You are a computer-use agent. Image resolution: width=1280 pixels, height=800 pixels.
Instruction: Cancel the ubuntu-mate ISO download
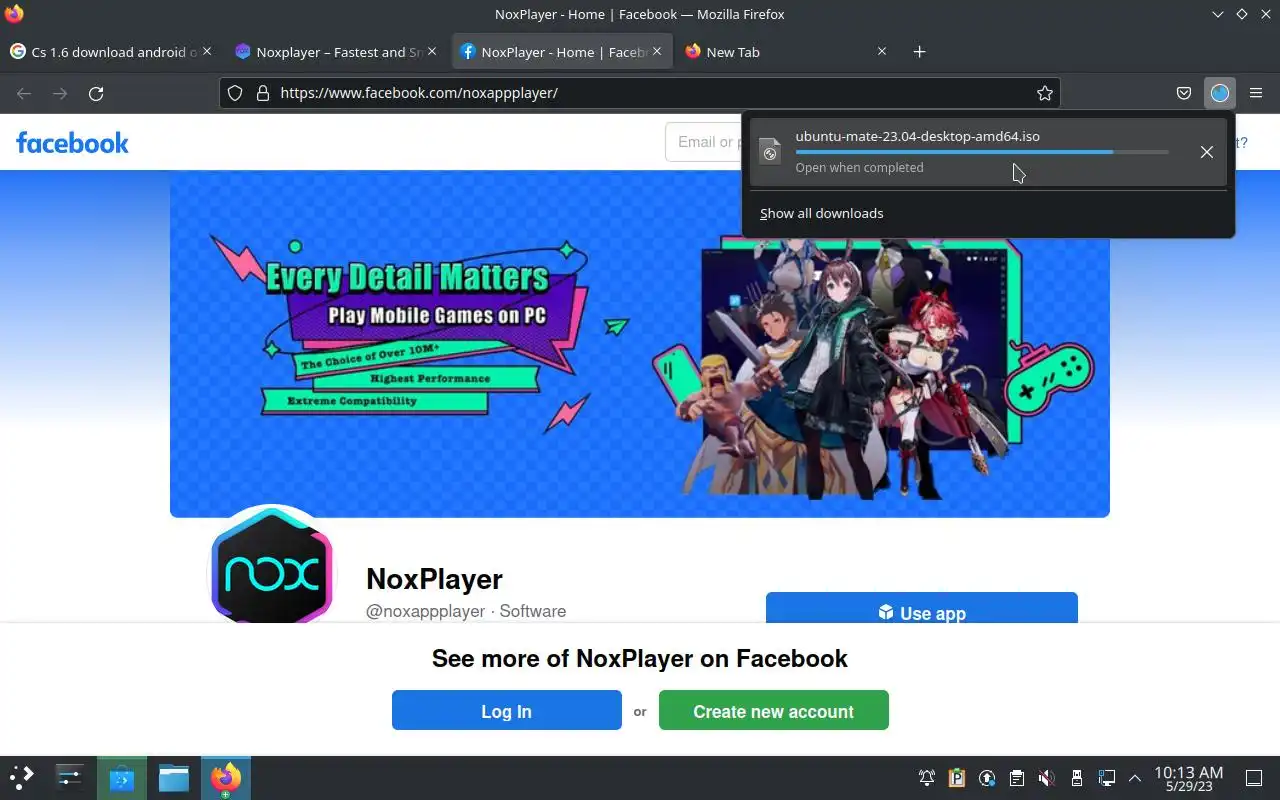tap(1207, 152)
